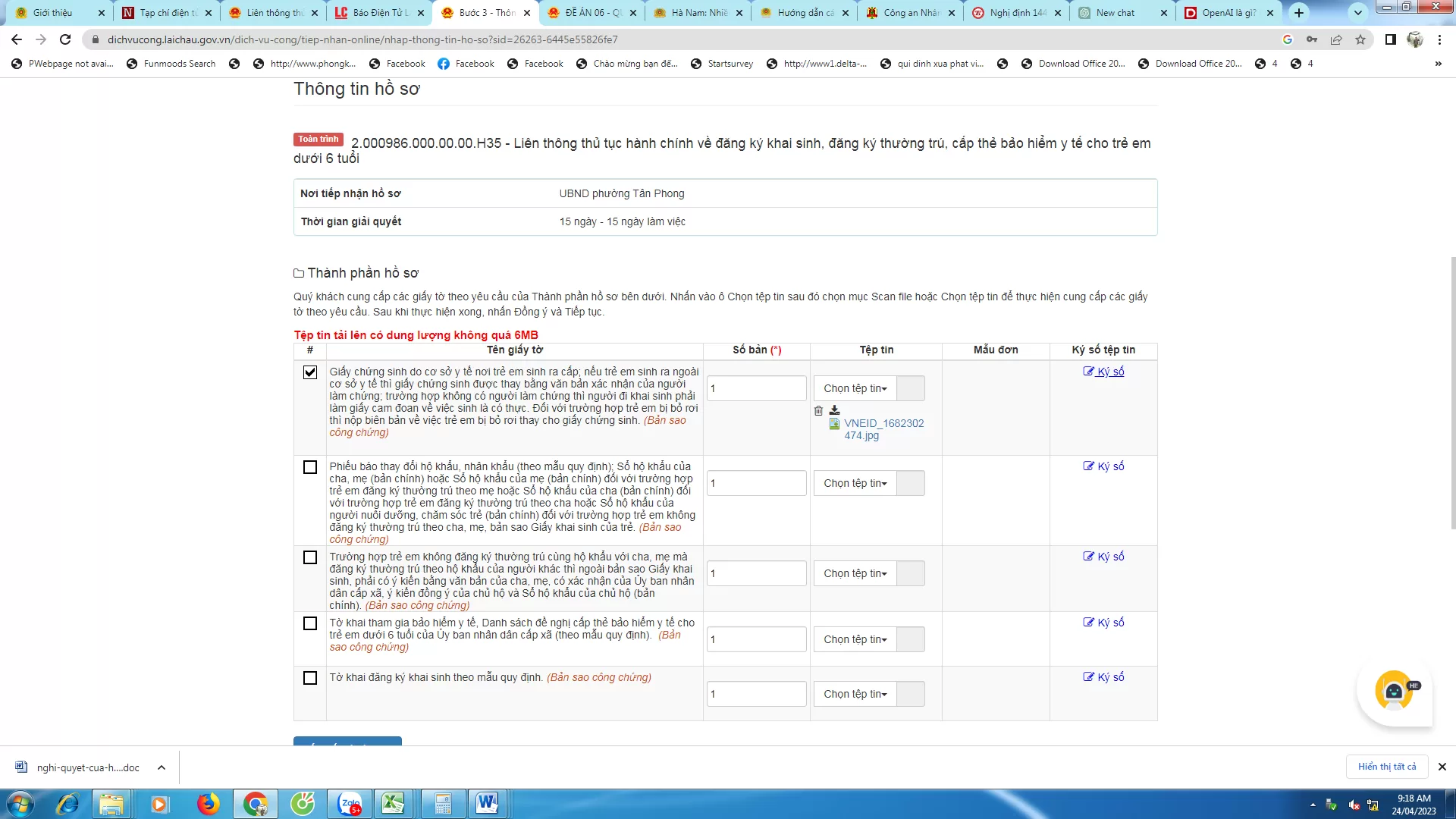The image size is (1456, 819).
Task: Open Startsurvey bookmark
Action: [722, 64]
